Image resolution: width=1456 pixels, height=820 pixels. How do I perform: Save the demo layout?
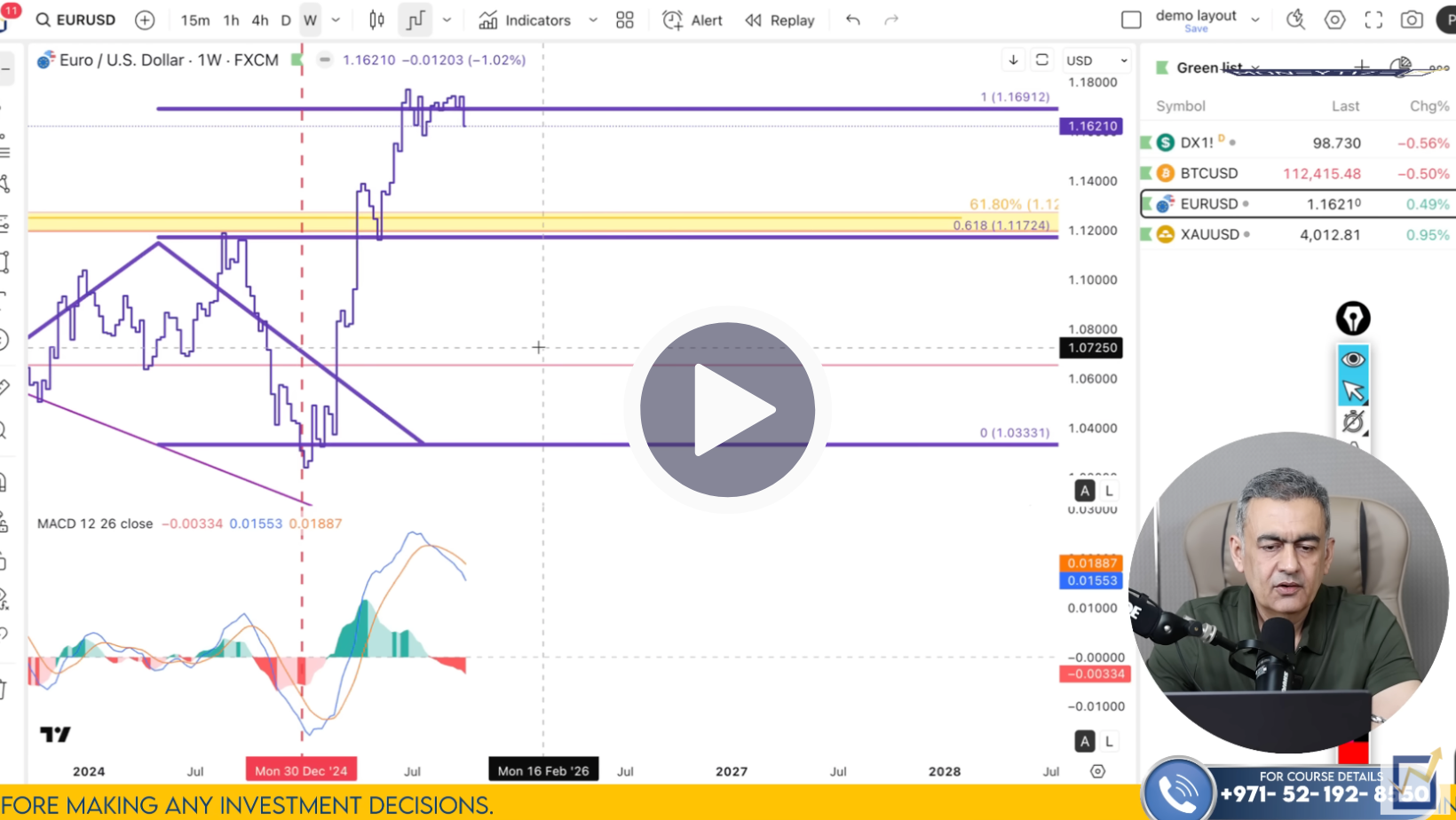coord(1196,29)
